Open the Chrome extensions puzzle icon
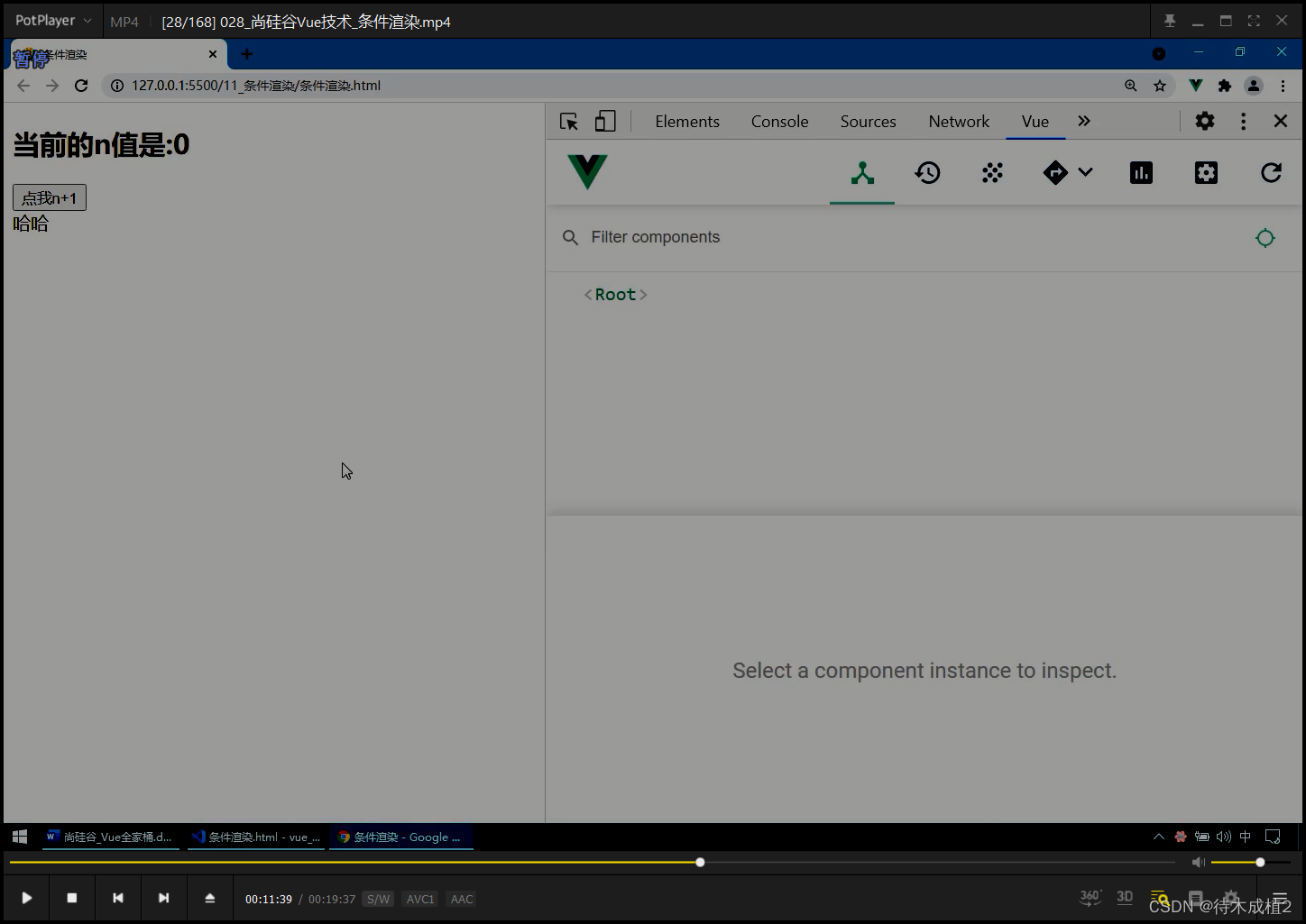Viewport: 1306px width, 924px height. click(1225, 86)
